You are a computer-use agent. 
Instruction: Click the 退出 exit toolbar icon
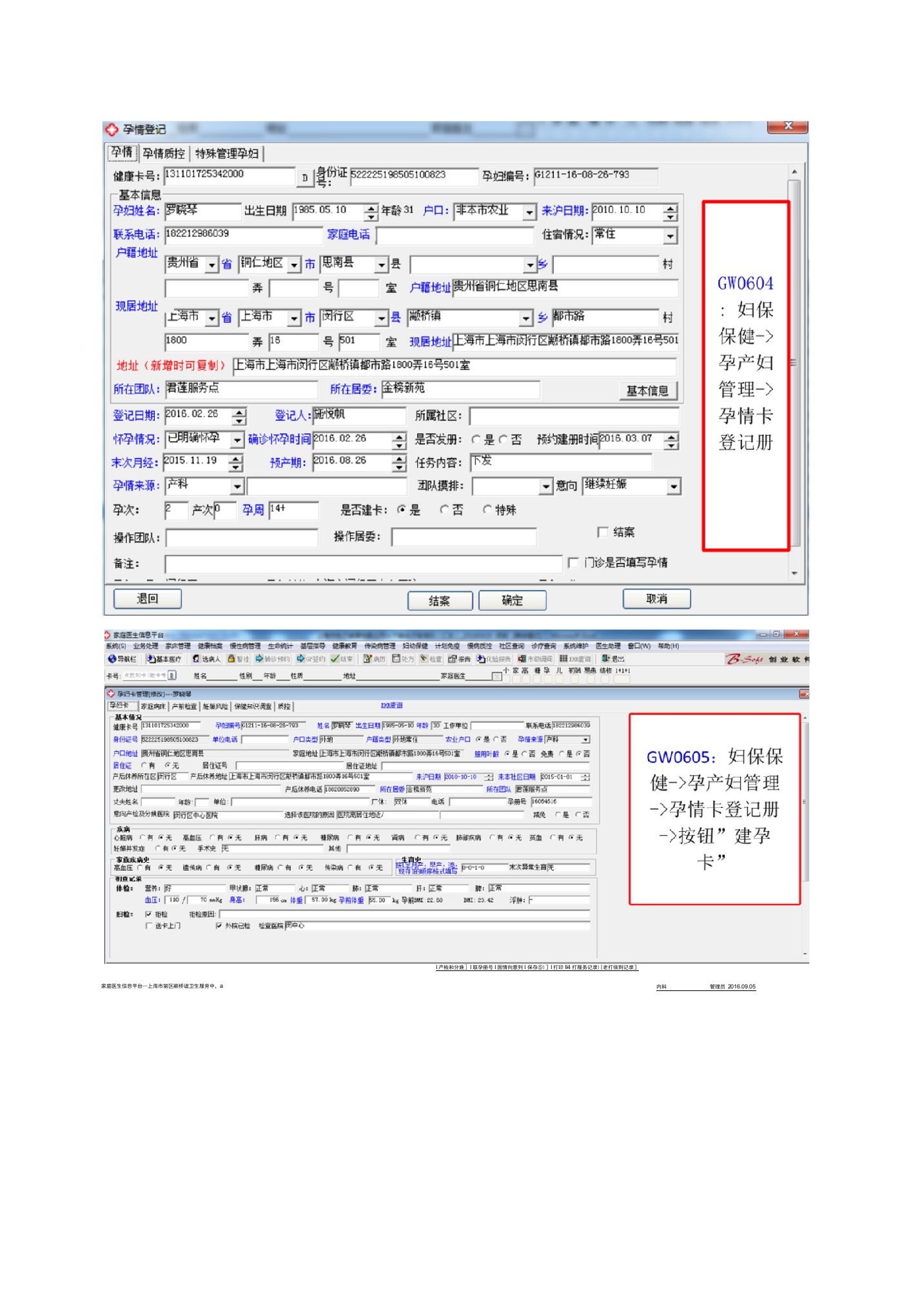coord(612,659)
